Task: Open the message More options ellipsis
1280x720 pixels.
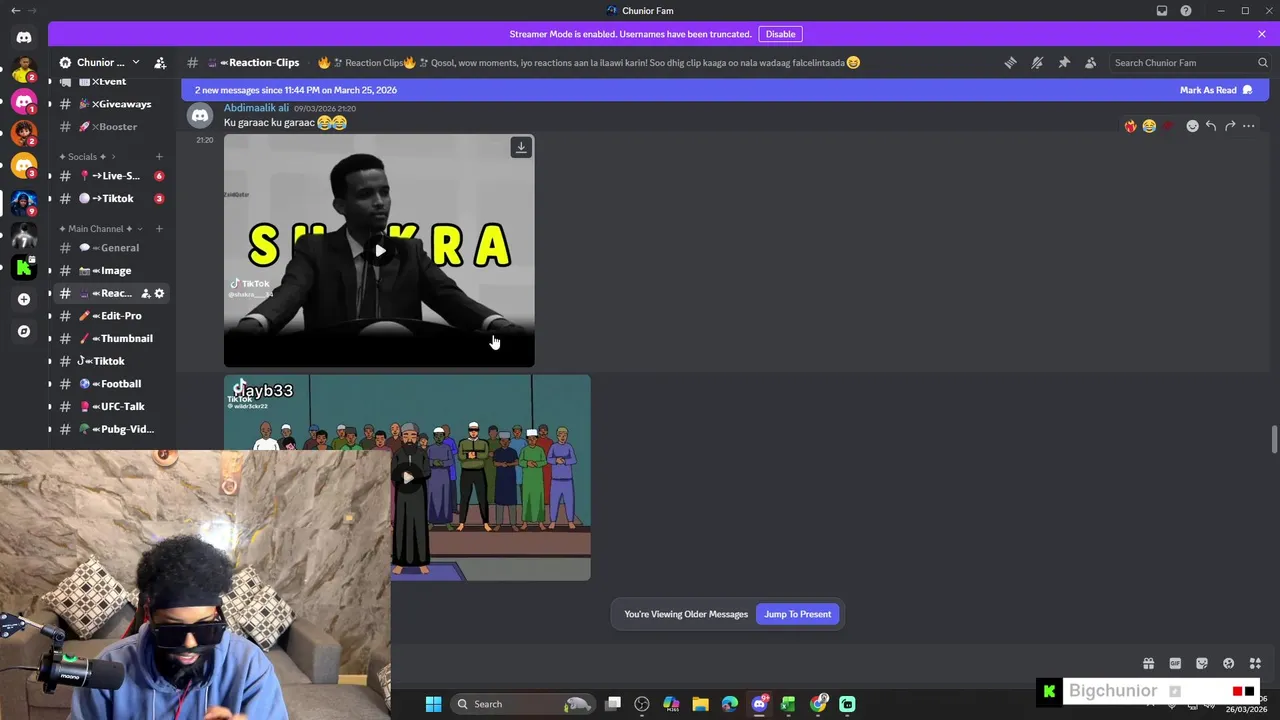Action: click(x=1249, y=126)
